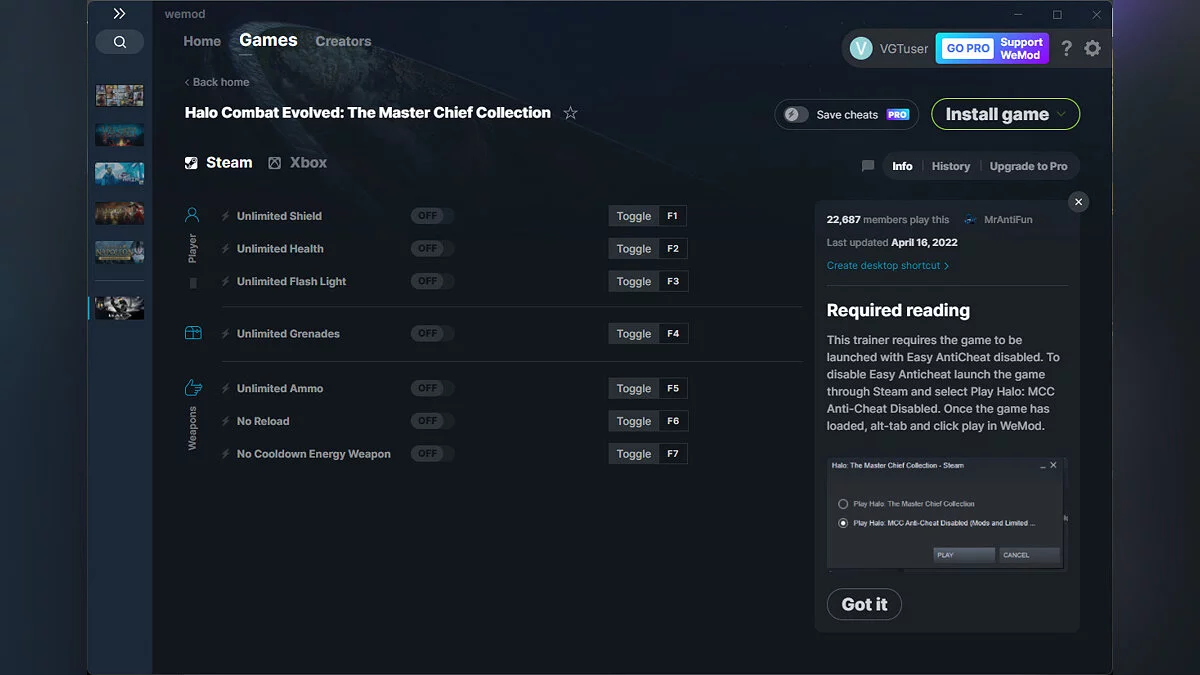Open VGTuser profile avatar
Image resolution: width=1200 pixels, height=675 pixels.
[861, 48]
